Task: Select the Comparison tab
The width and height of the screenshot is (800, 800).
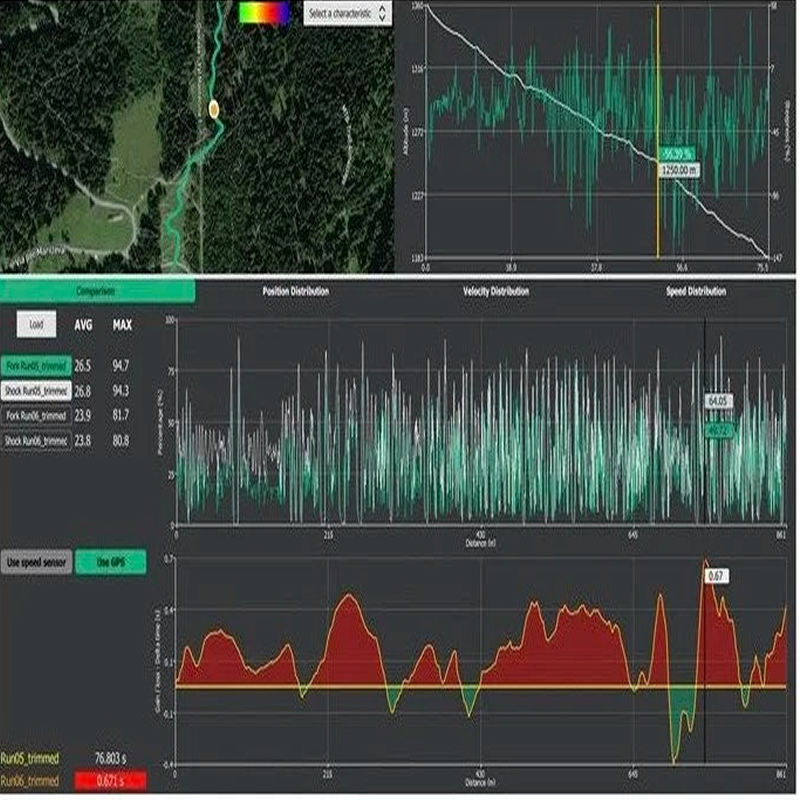Action: point(97,292)
